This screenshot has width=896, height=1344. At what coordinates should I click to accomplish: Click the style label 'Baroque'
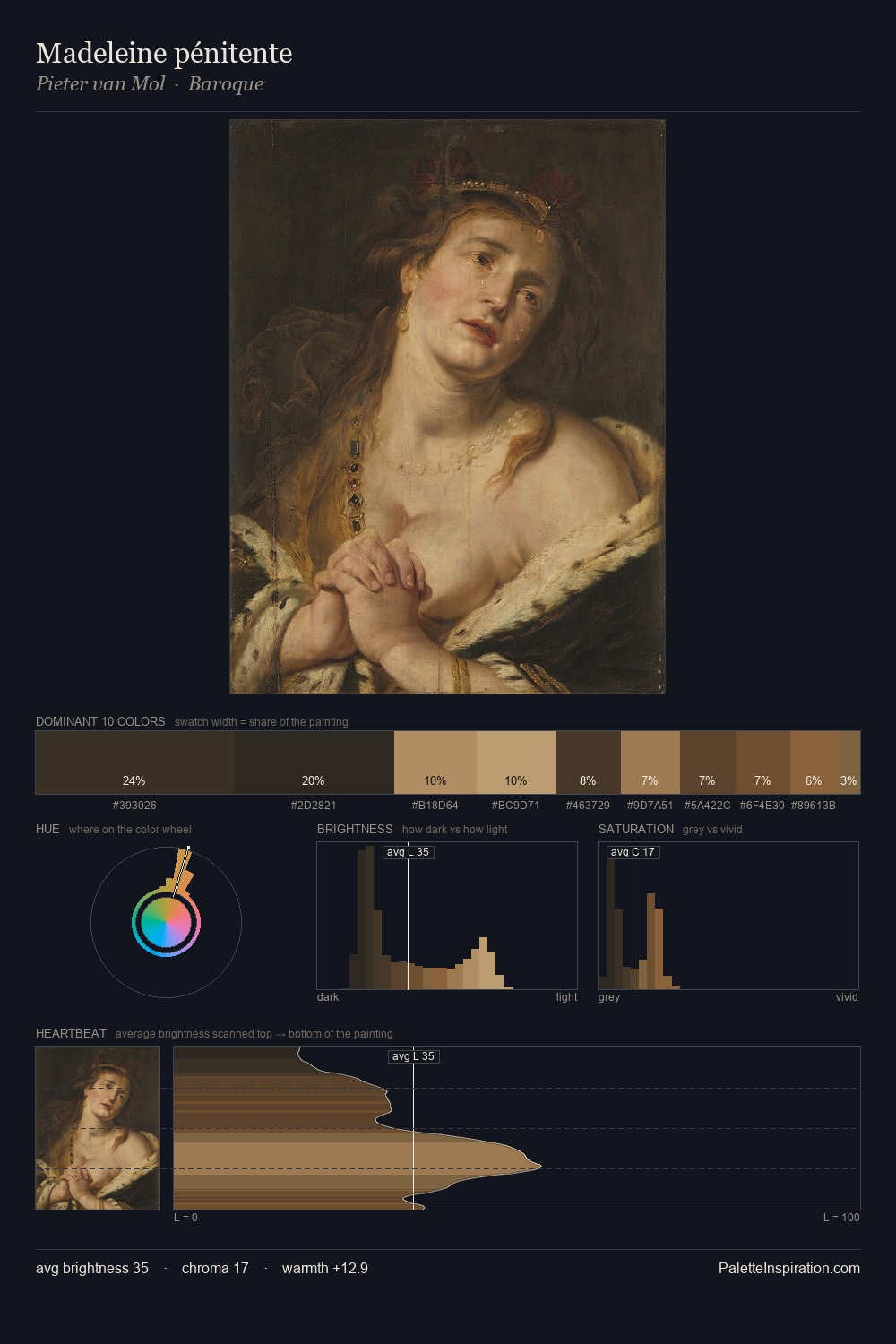pyautogui.click(x=226, y=84)
